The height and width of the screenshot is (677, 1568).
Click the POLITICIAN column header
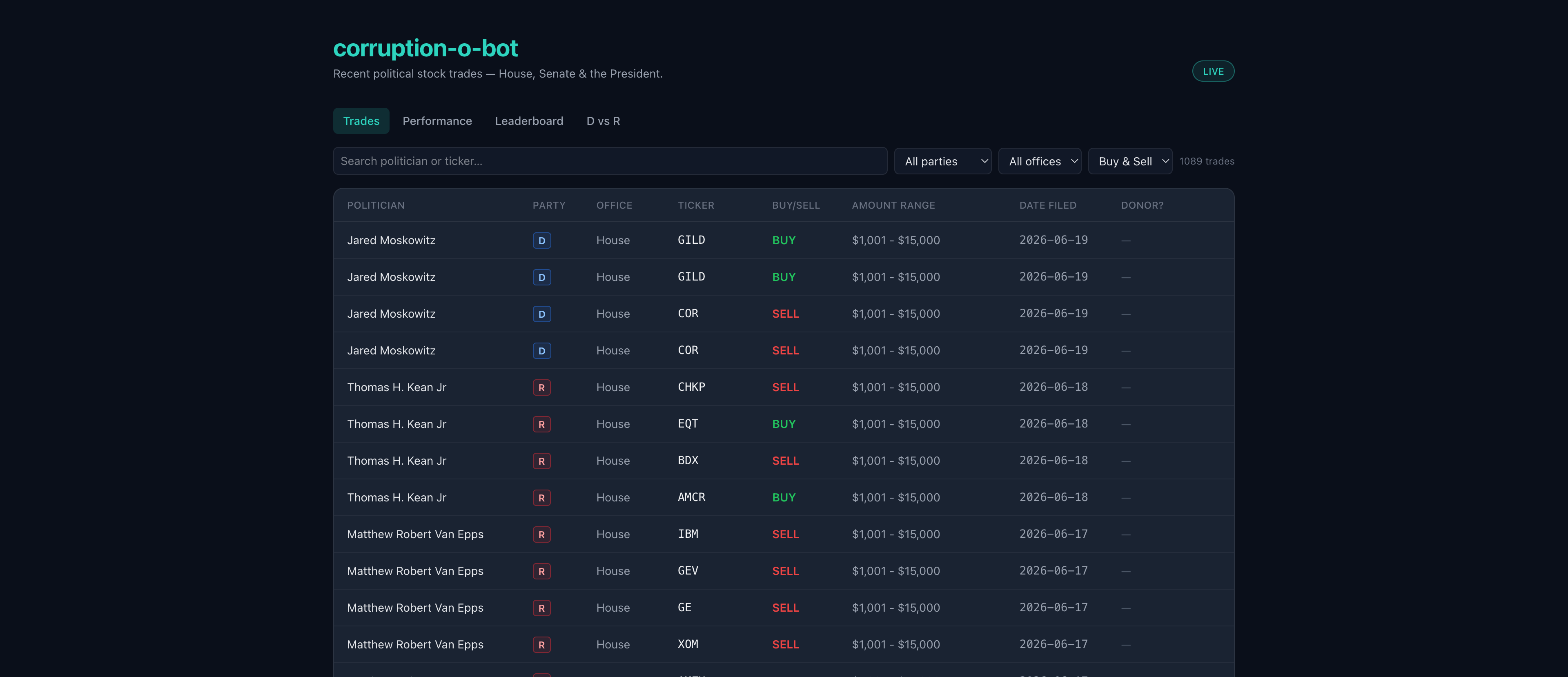click(x=376, y=205)
